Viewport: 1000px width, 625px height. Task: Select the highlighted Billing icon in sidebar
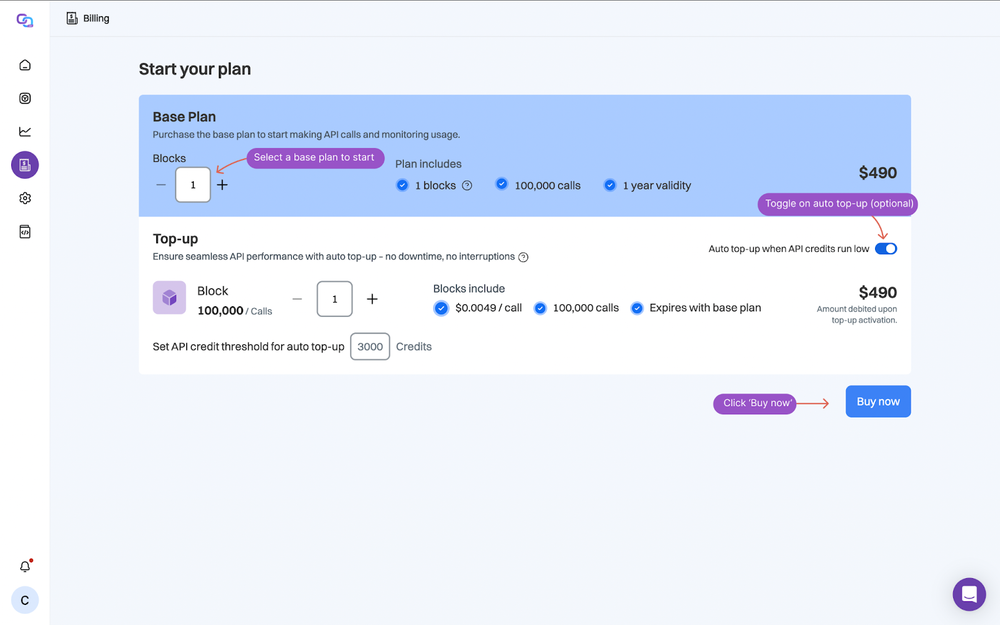[x=24, y=164]
